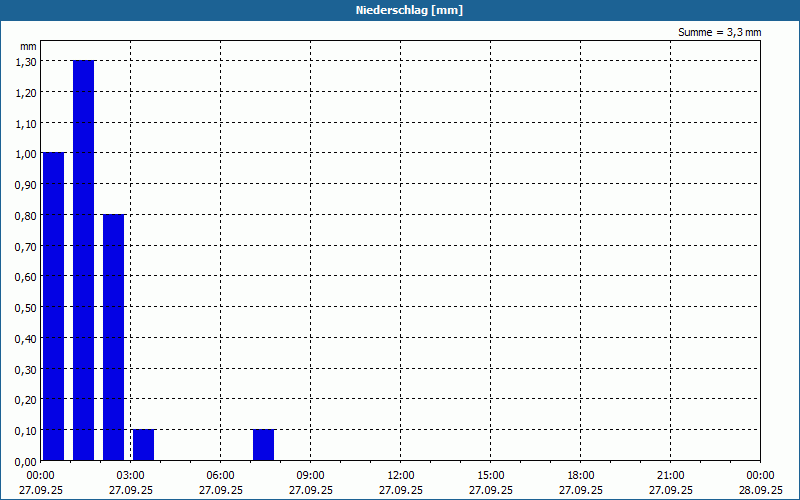Click the 0,50 y-axis label
The image size is (800, 500).
[26, 308]
